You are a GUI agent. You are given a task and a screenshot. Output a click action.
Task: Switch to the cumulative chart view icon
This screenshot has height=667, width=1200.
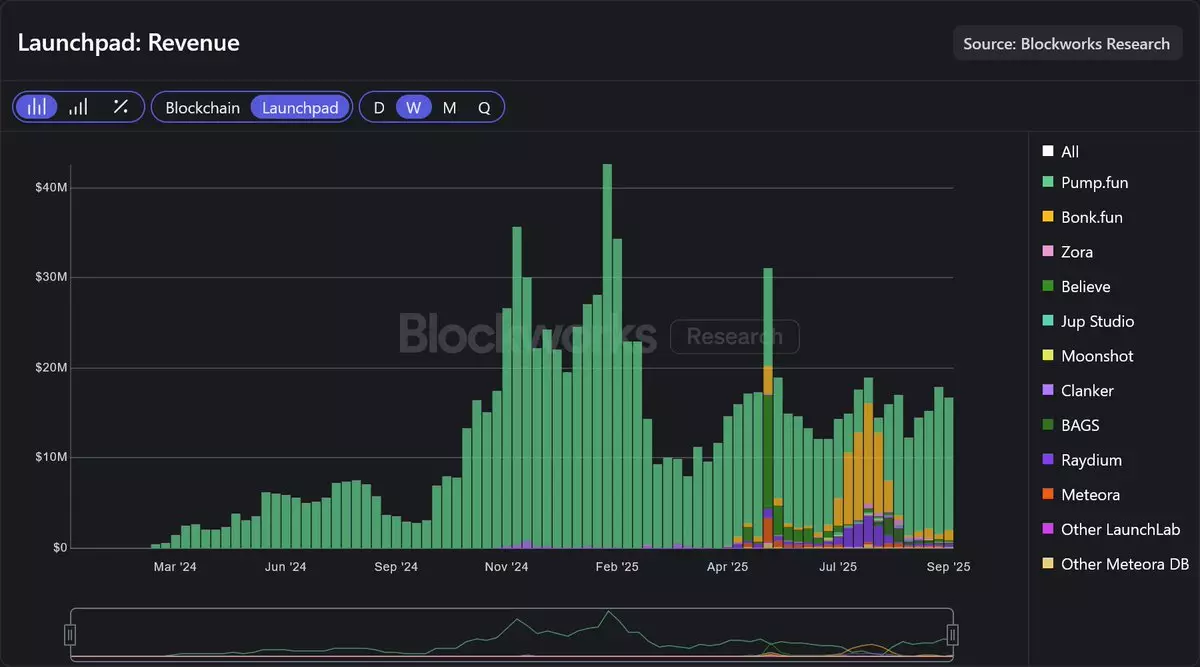[78, 107]
